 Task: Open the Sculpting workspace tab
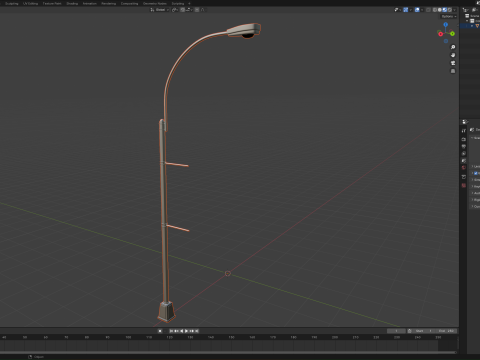[11, 3]
